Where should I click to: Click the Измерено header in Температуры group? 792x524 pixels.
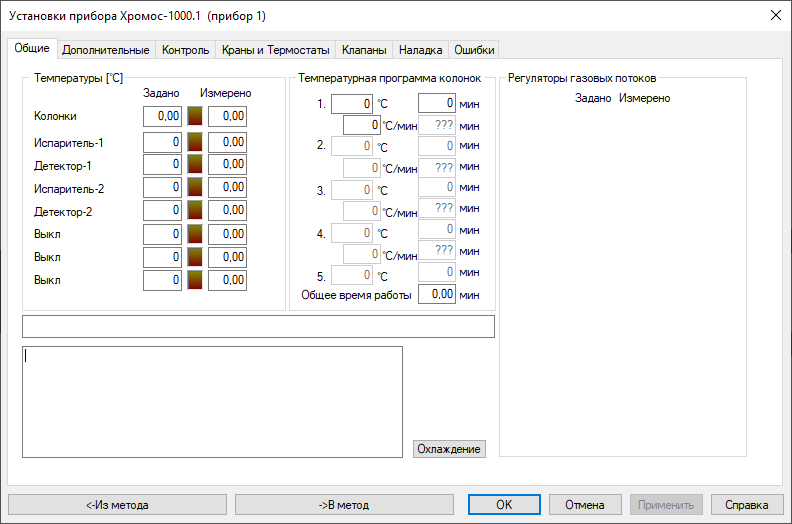click(225, 93)
